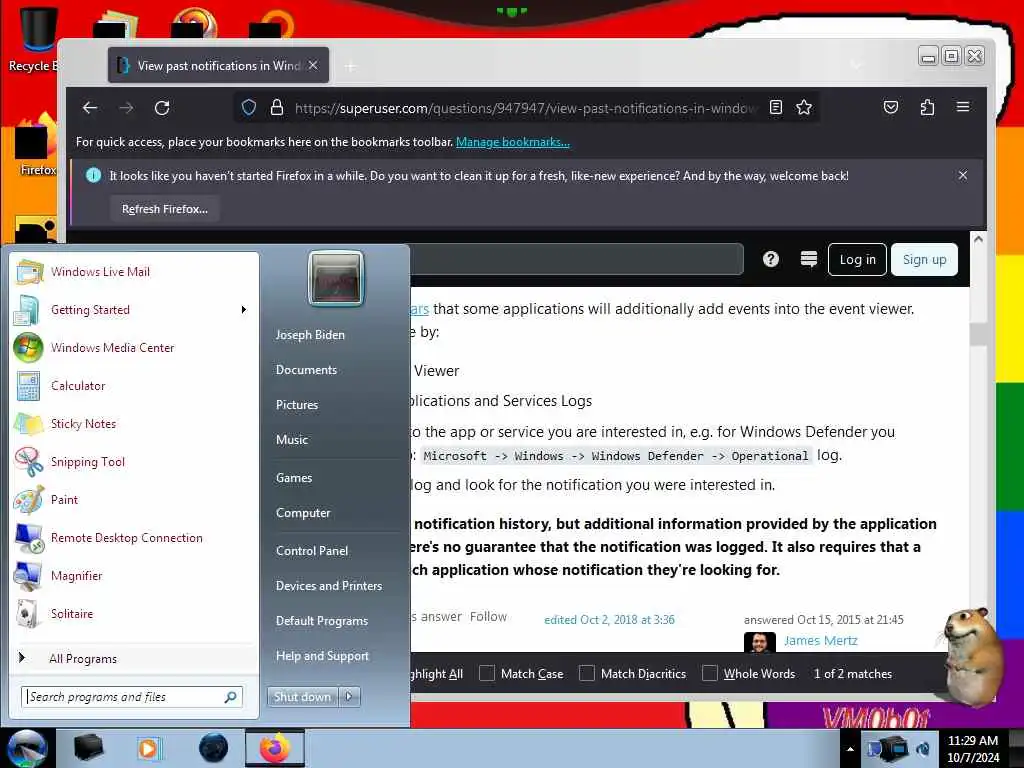Click the taskbar clock showing 11:29 AM

click(x=973, y=749)
